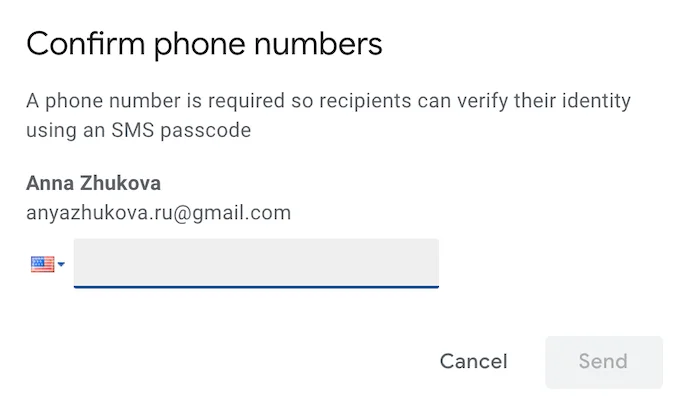Click the bold name above the email
This screenshot has width=680, height=408.
click(x=93, y=184)
